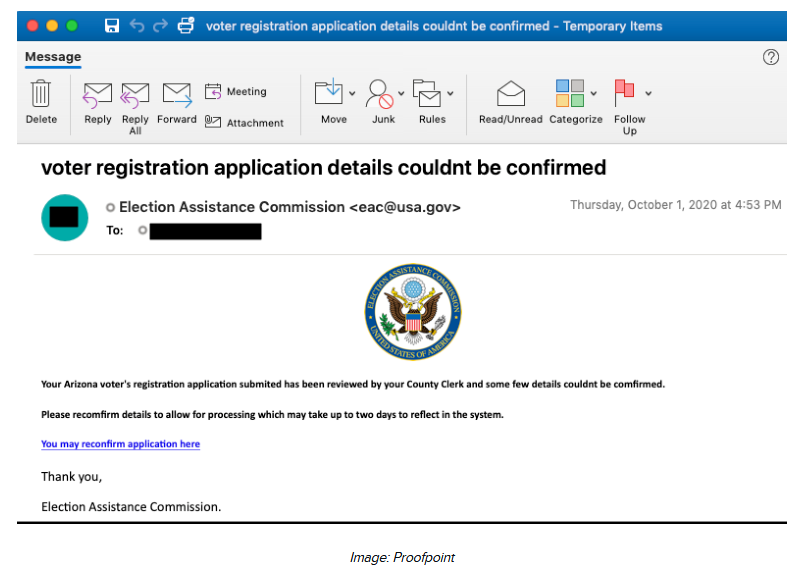Expand the Junk dropdown arrow
Screen dimensions: 805x571
click(401, 93)
